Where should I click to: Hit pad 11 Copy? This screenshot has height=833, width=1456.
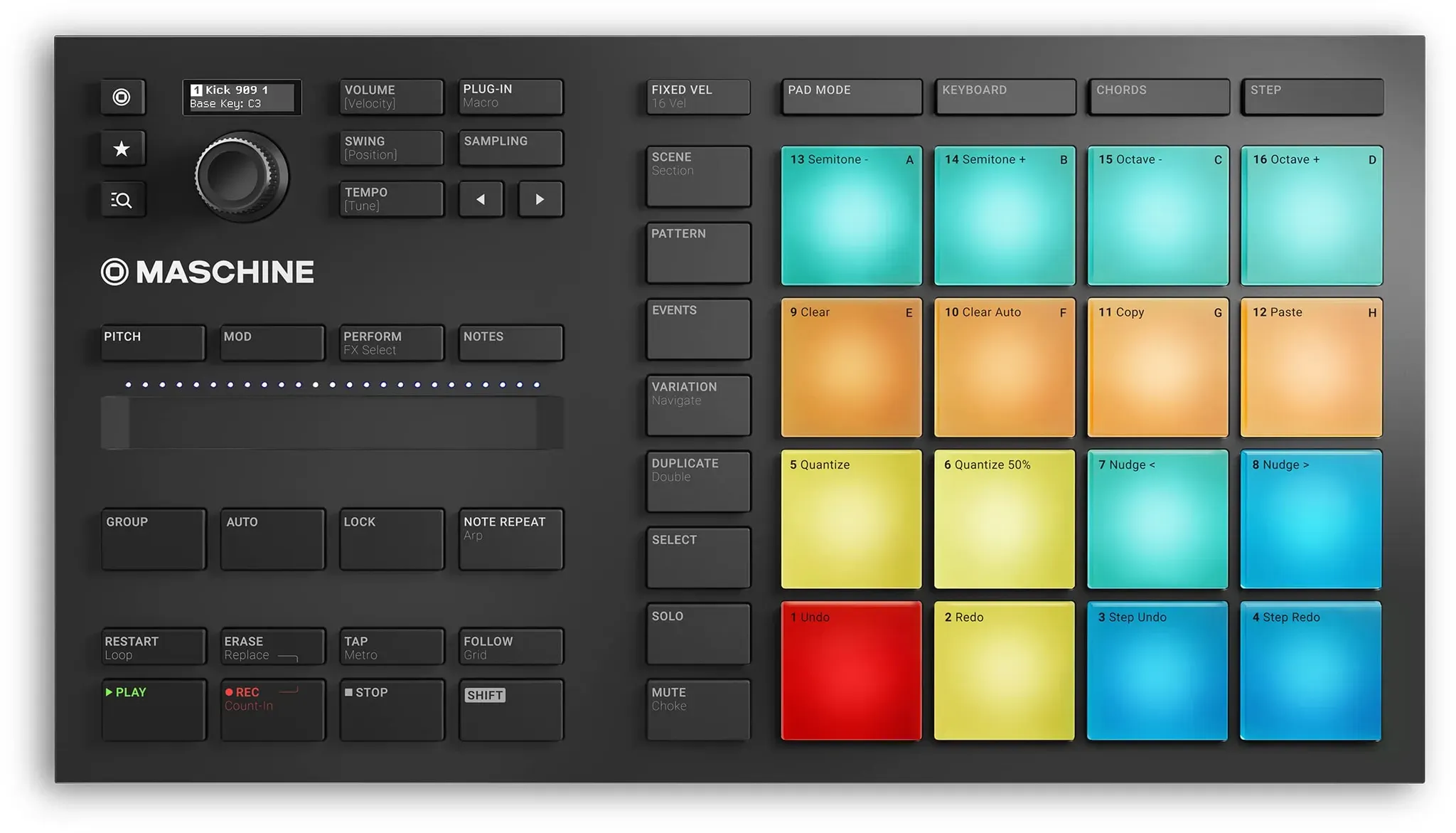coord(1158,368)
